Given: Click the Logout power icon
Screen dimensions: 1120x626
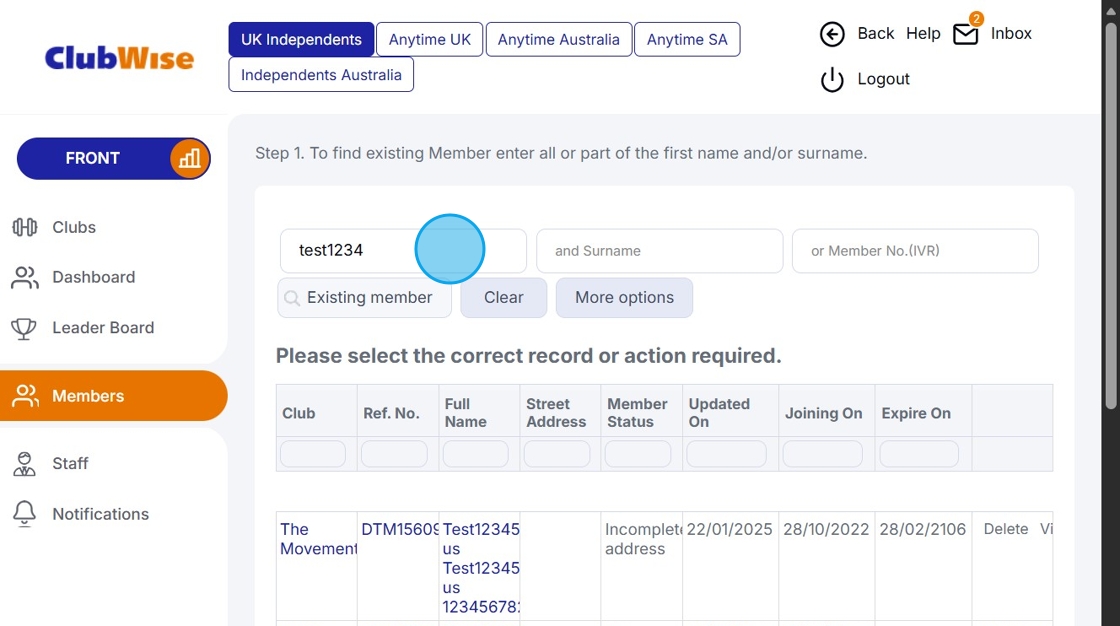Looking at the screenshot, I should click(x=832, y=80).
